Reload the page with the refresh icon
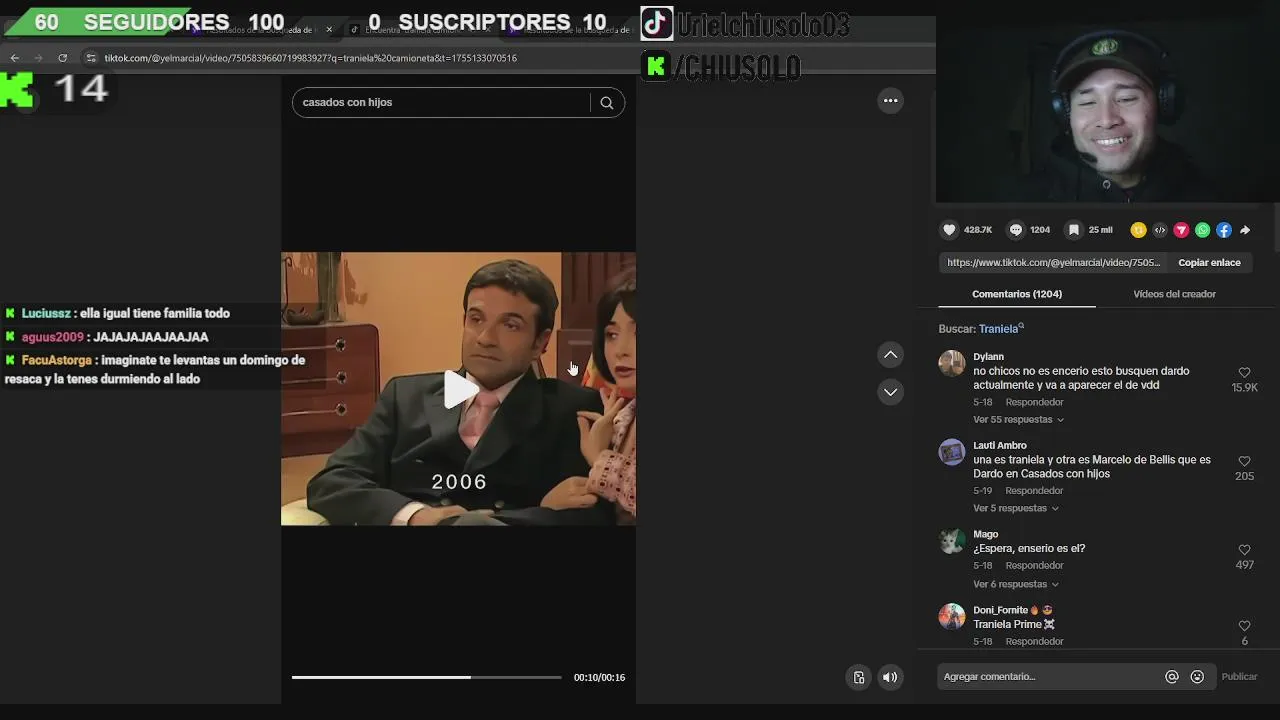 (x=63, y=58)
